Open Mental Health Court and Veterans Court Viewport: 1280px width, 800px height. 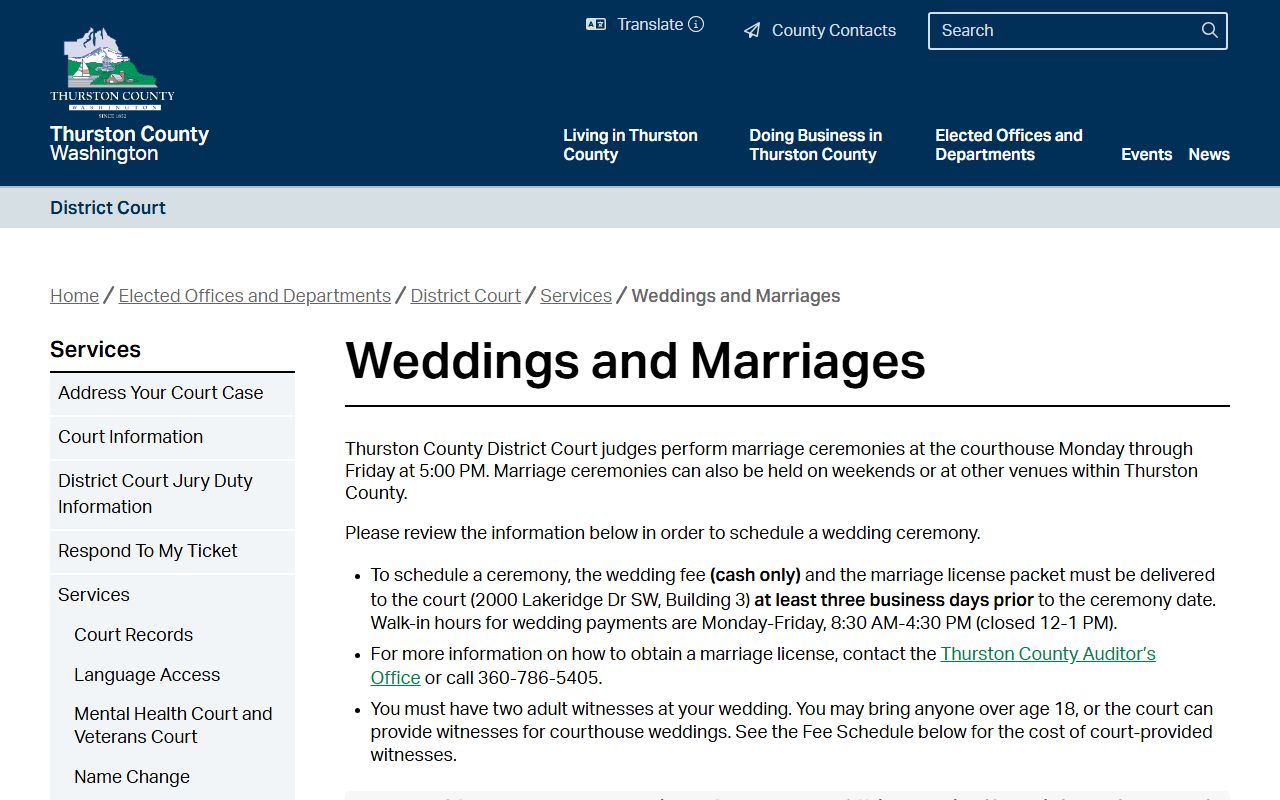[173, 725]
